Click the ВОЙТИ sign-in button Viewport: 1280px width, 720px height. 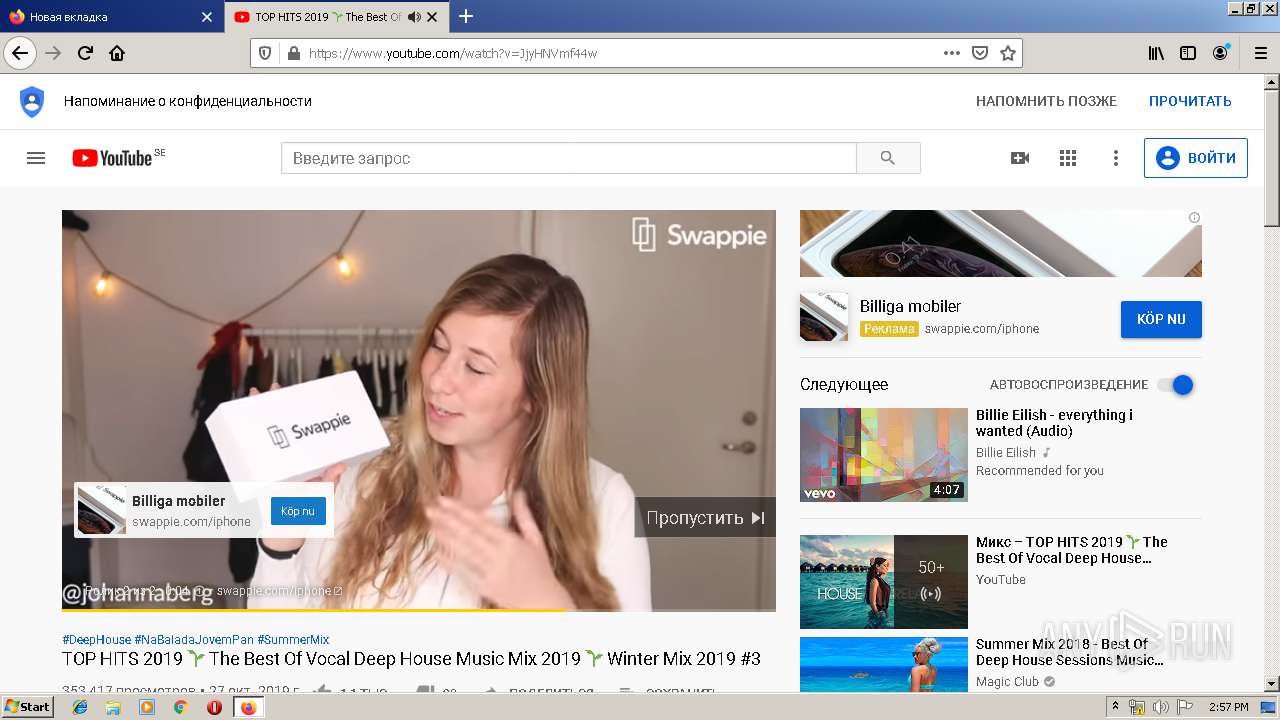1196,158
